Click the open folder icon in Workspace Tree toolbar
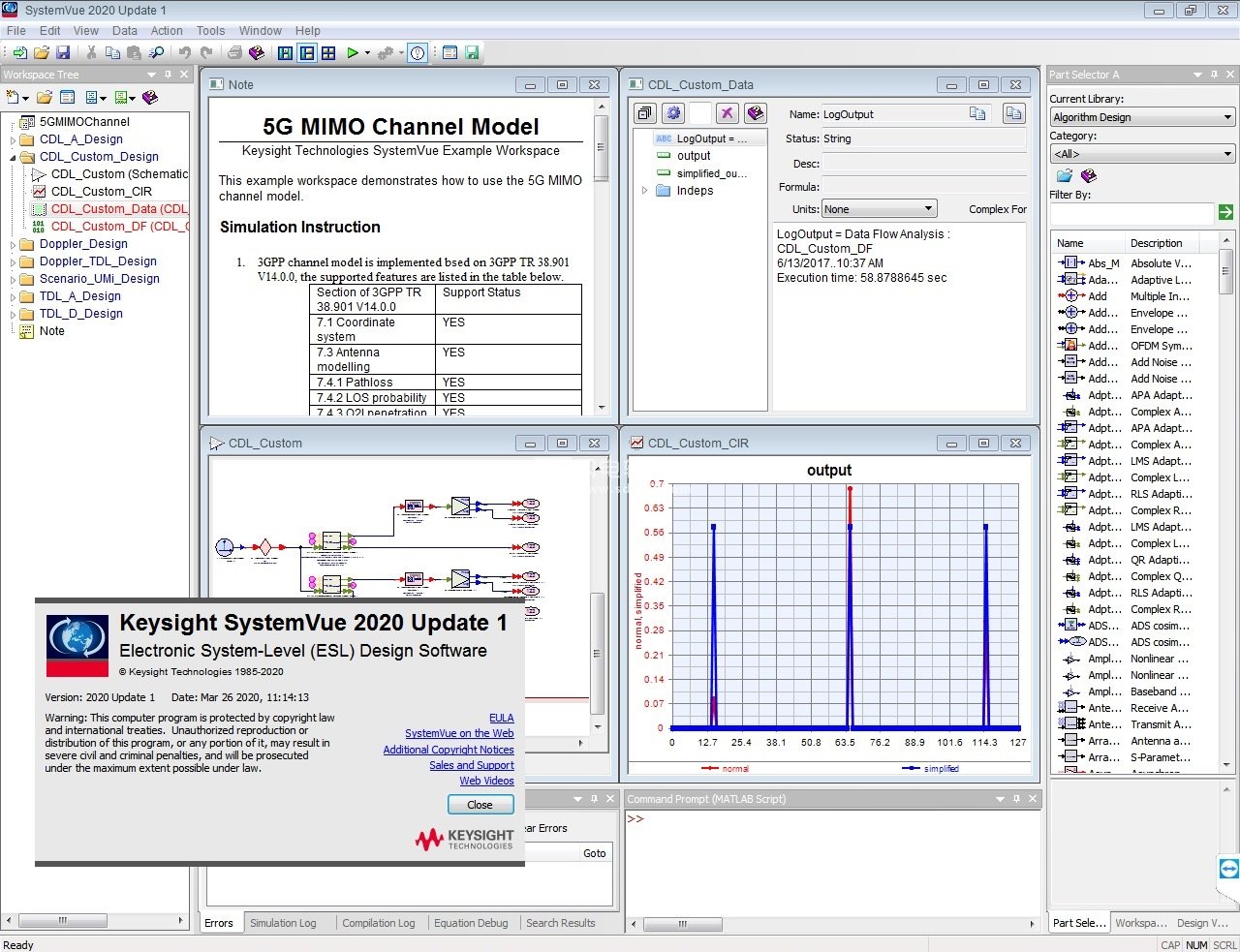Image resolution: width=1240 pixels, height=952 pixels. [45, 97]
